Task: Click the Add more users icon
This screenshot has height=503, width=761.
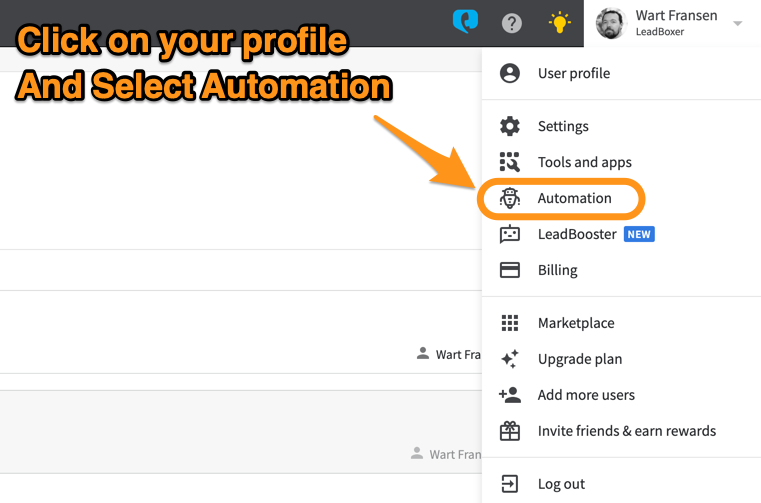Action: [510, 395]
